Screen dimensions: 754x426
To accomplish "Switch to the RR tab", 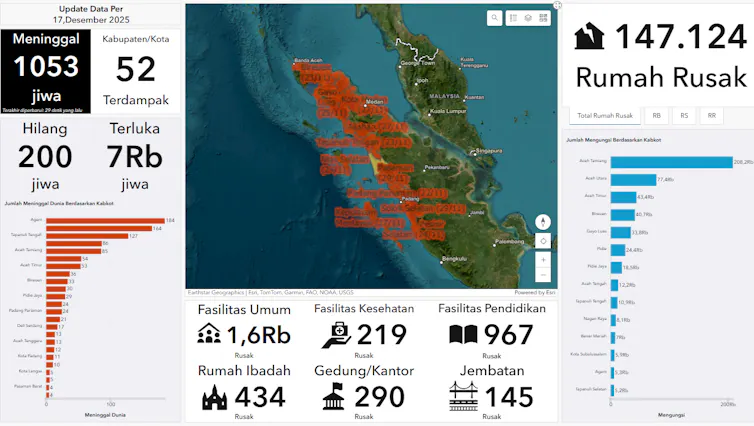I will pos(712,116).
